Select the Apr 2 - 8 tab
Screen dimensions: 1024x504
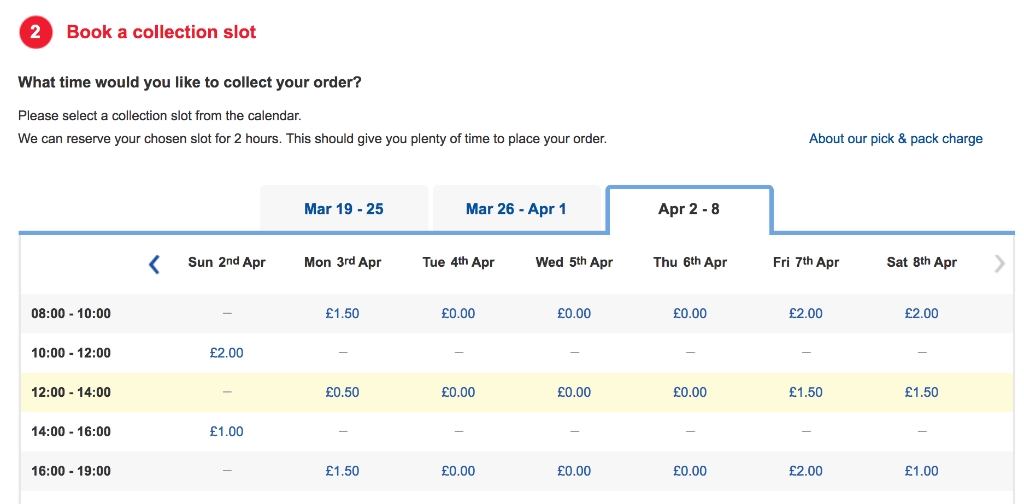coord(689,209)
